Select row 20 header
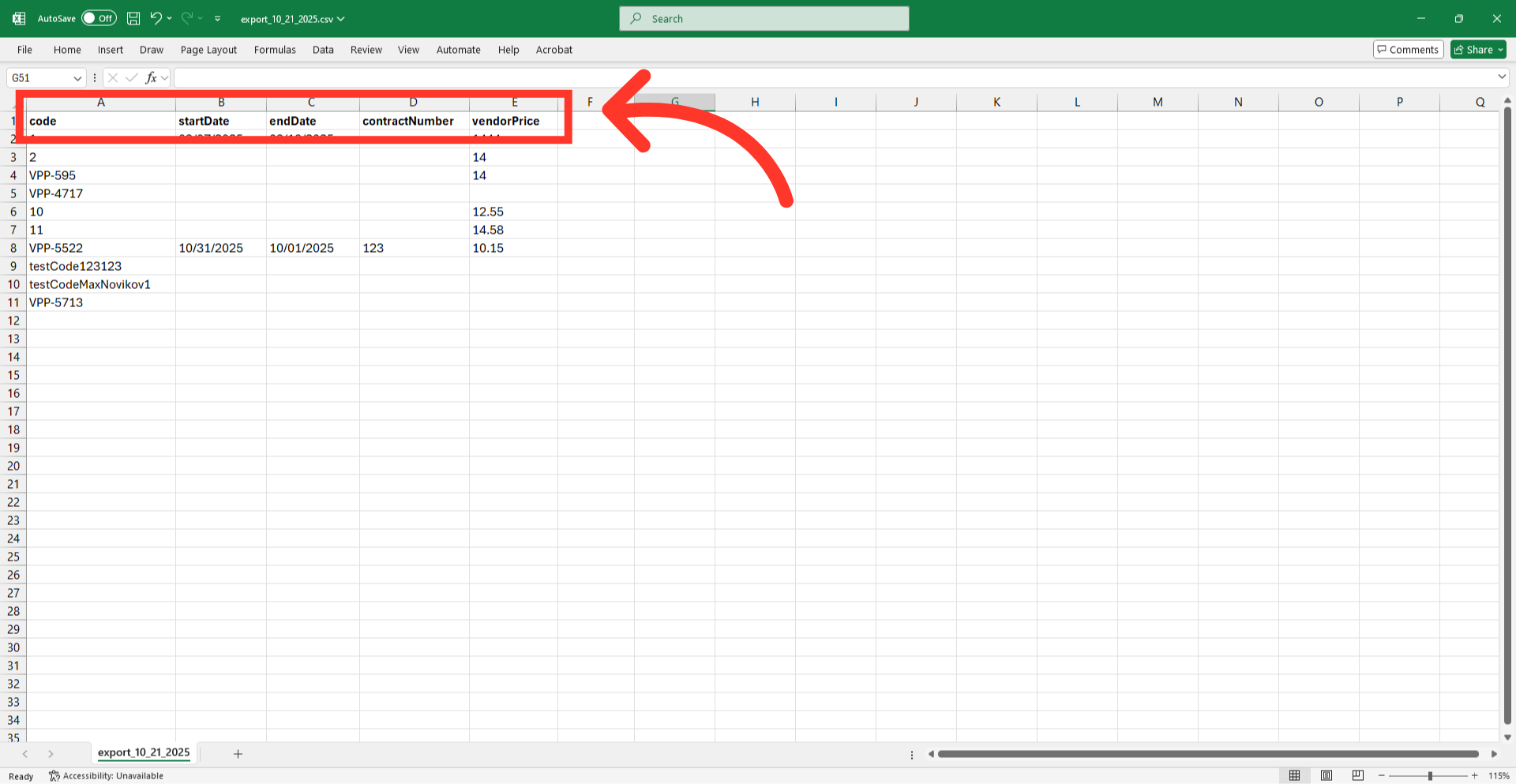Viewport: 1516px width, 784px height. [x=13, y=466]
